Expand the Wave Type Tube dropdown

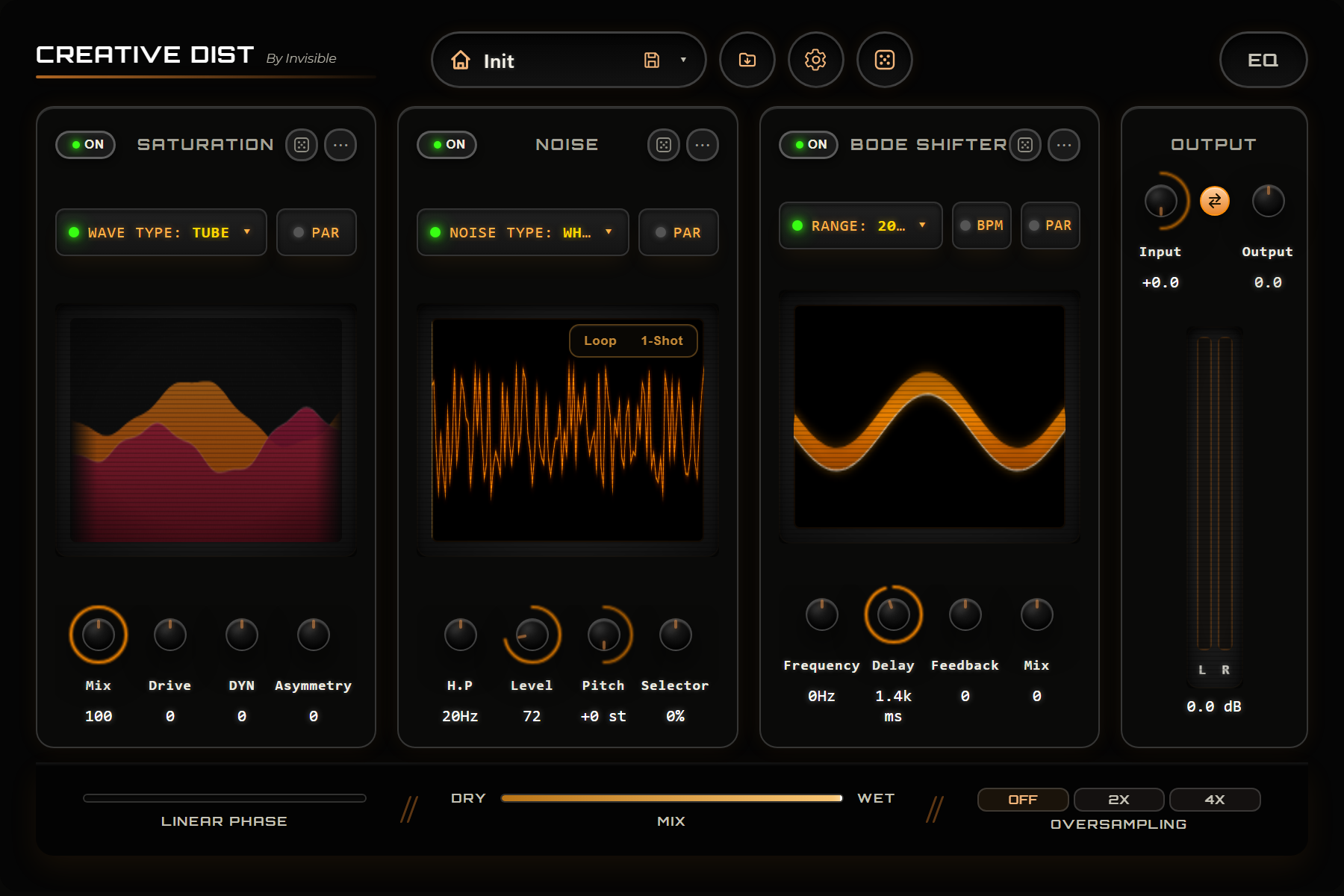coord(161,232)
